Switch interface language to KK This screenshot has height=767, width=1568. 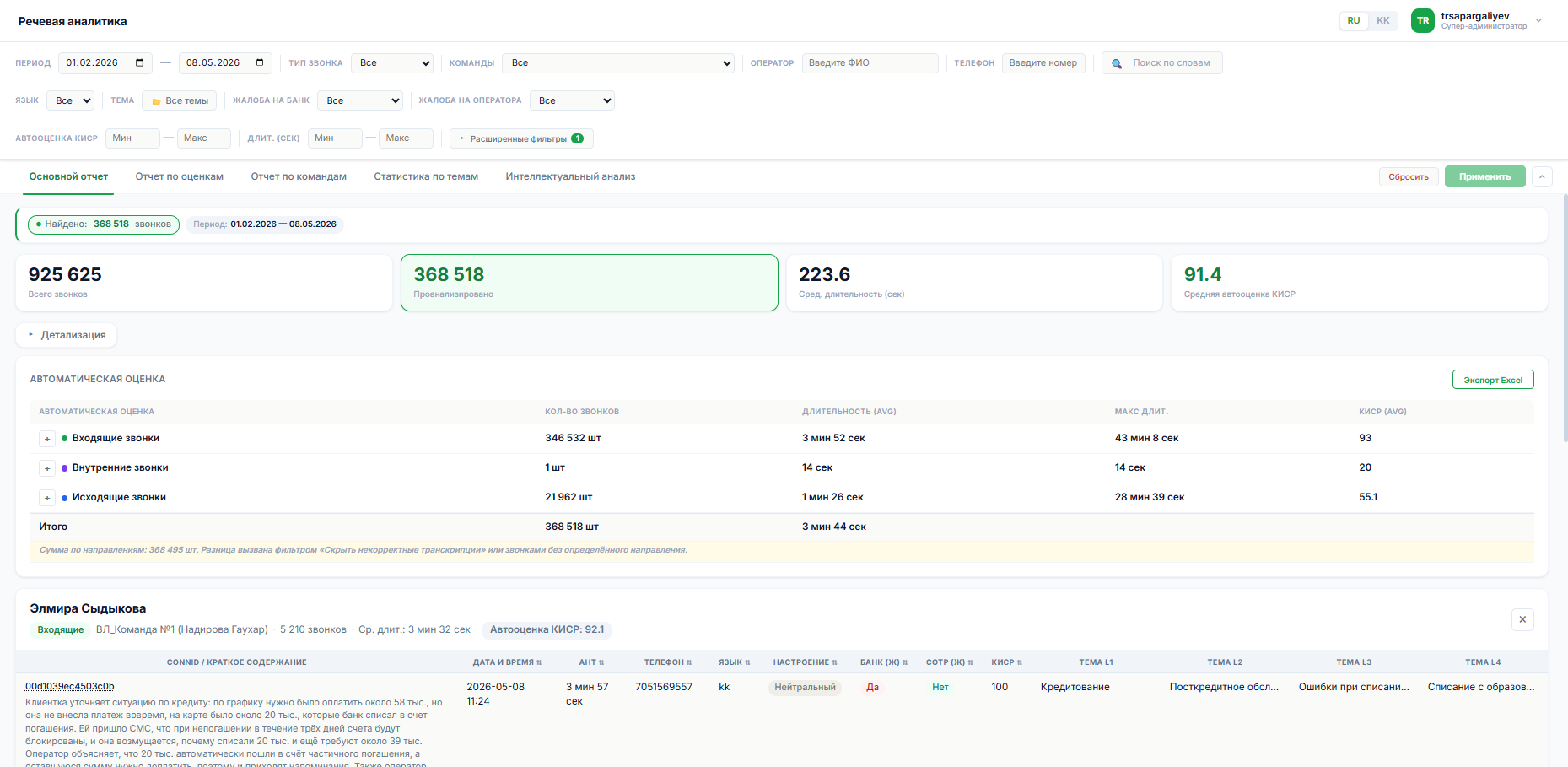(x=1383, y=21)
